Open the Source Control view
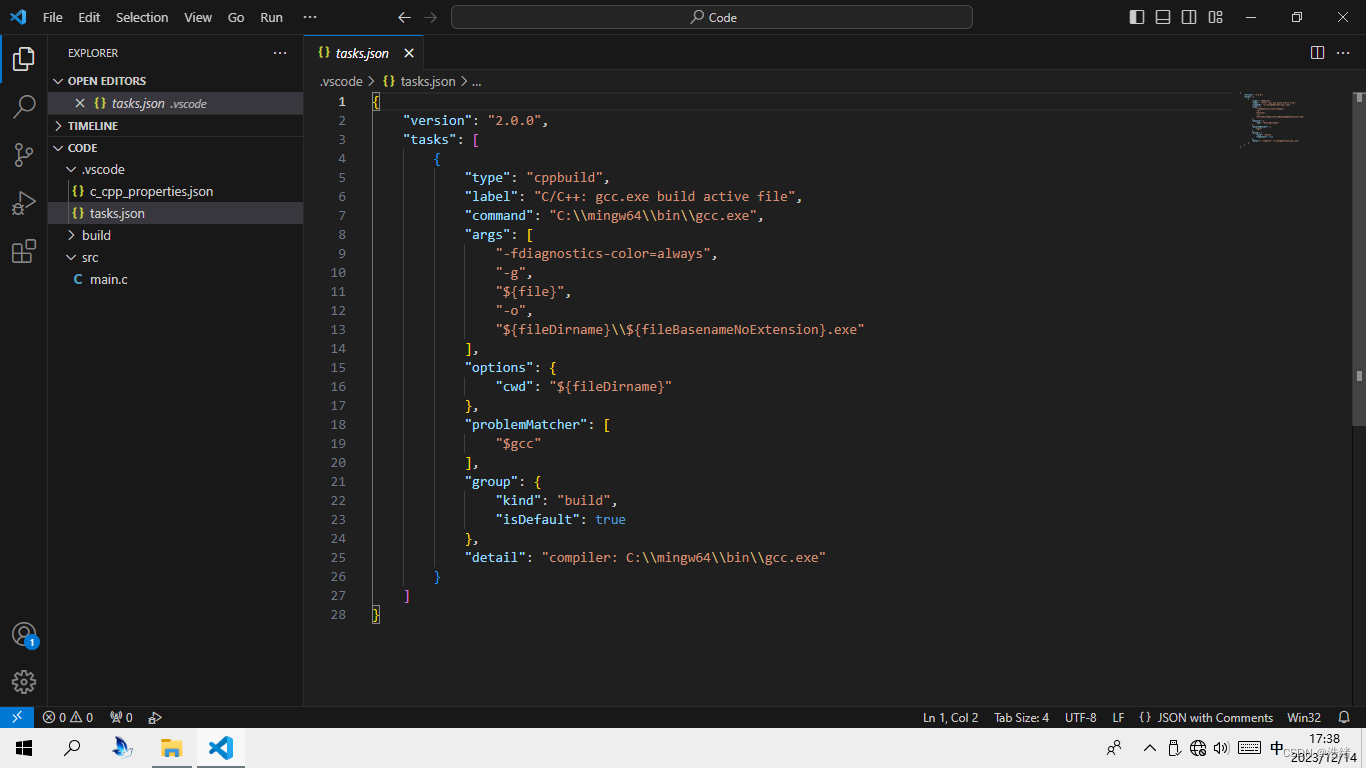The width and height of the screenshot is (1366, 768). (24, 155)
